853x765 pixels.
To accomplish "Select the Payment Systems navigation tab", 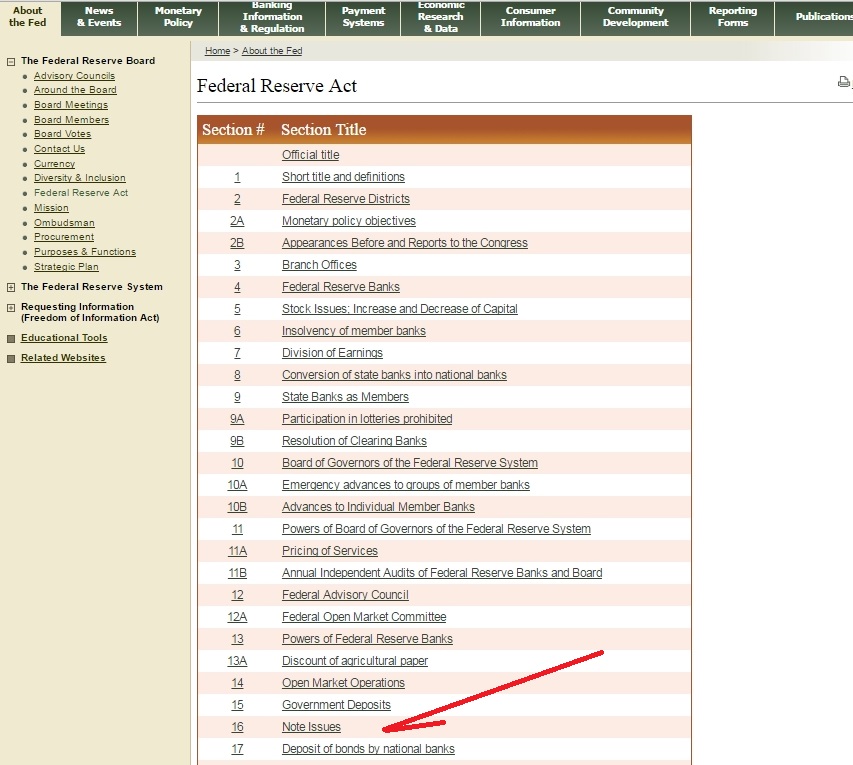I will point(363,17).
